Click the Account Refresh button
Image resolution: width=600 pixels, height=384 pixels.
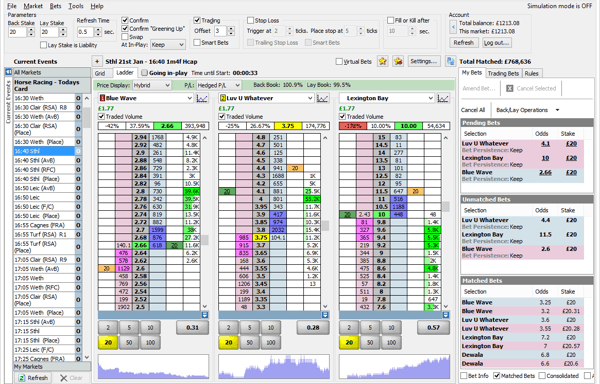pos(463,43)
